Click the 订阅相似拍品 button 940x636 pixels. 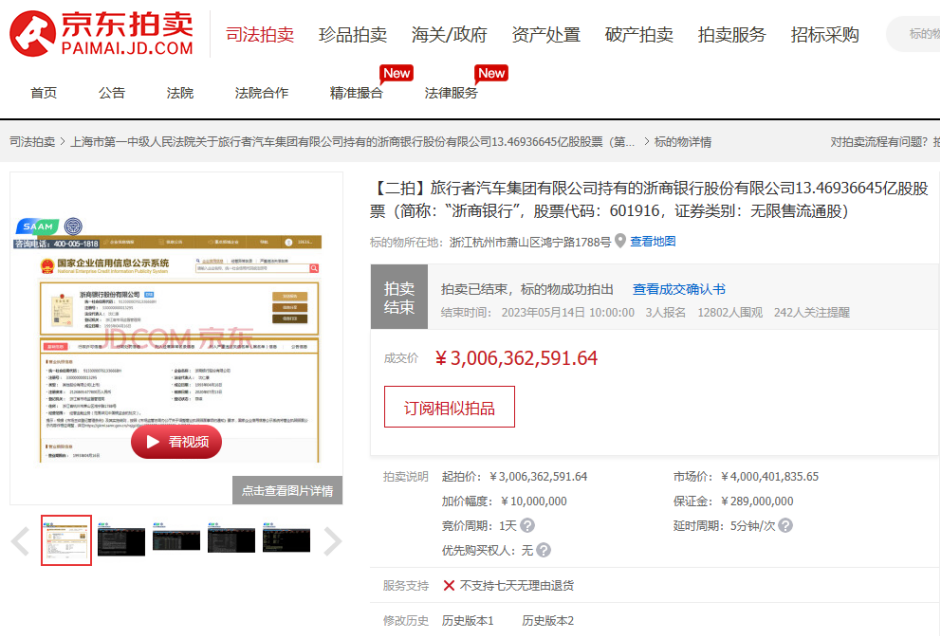[449, 407]
